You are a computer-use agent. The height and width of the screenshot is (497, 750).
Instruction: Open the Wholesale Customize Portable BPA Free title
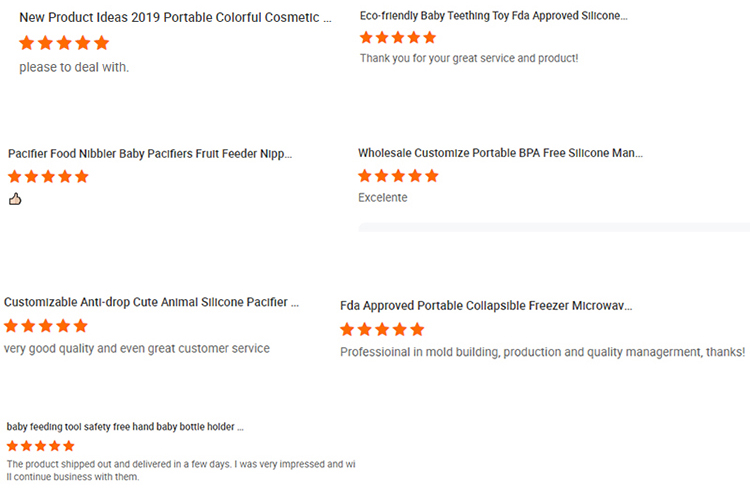pyautogui.click(x=500, y=153)
